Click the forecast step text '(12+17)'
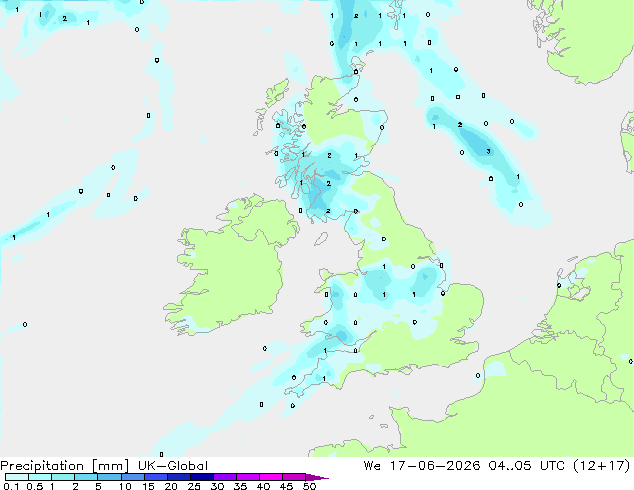634x490 pixels. pos(602,466)
